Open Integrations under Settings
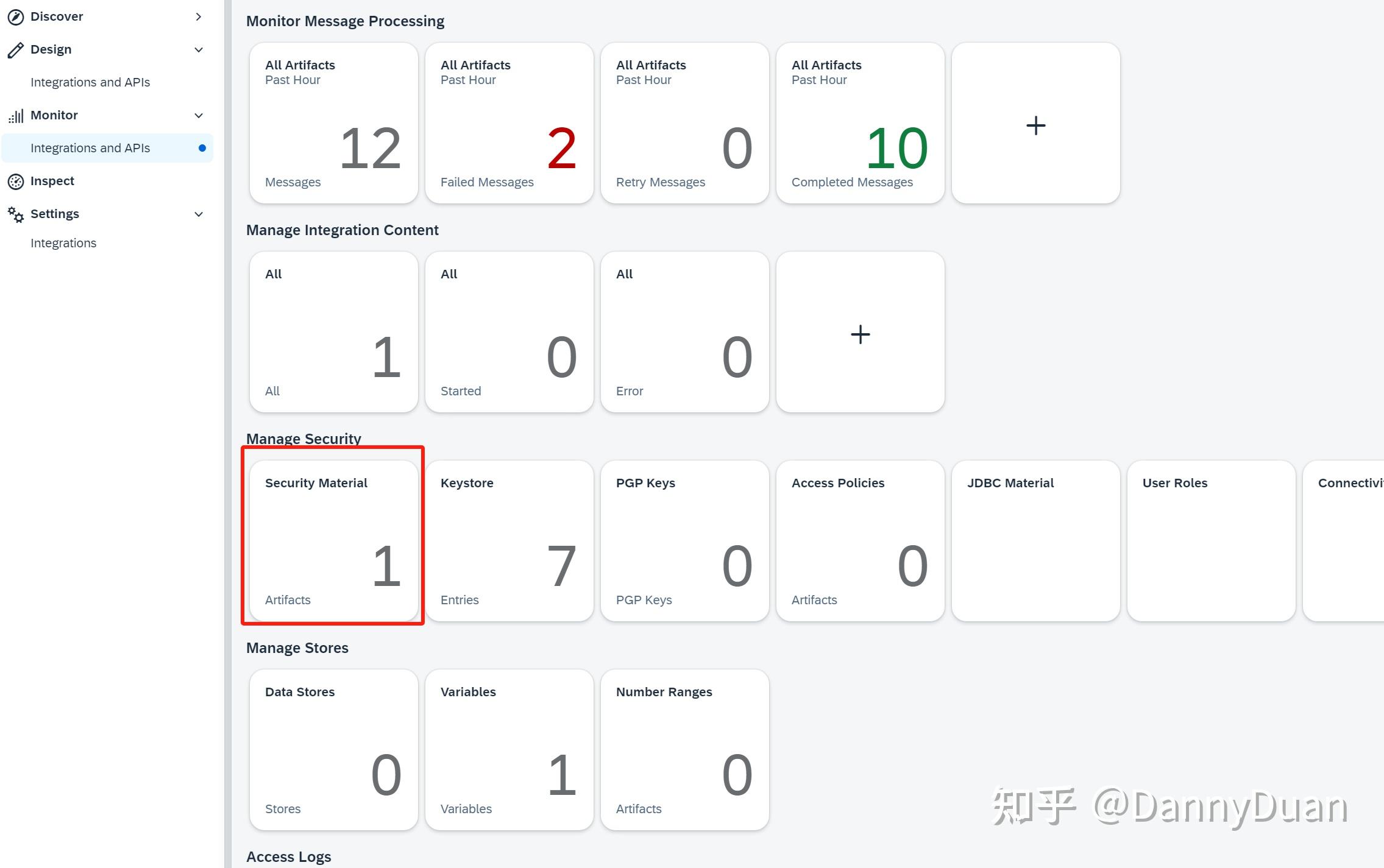Screen dimensions: 1384x868 63,242
